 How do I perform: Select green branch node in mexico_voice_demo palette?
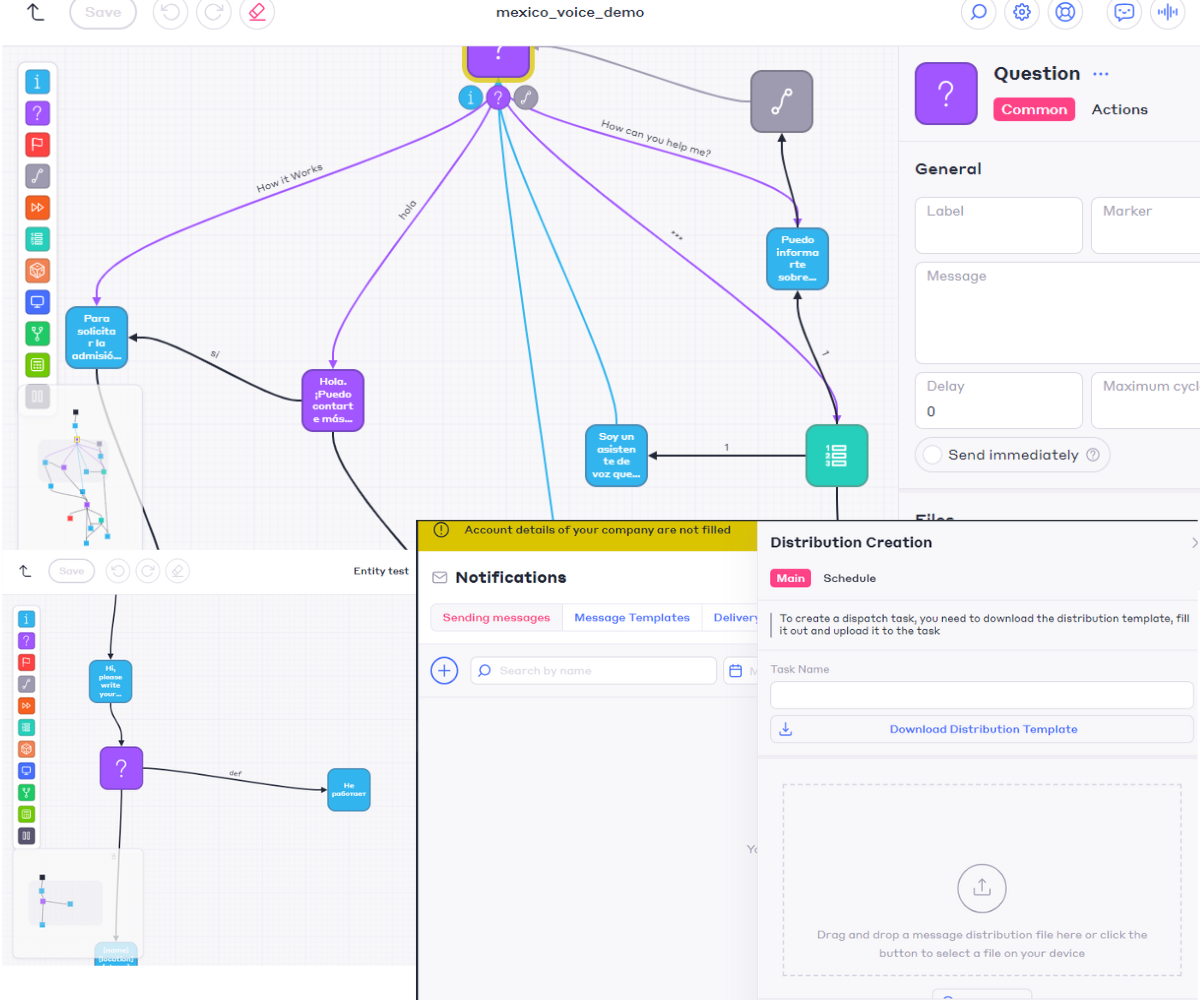pos(37,334)
